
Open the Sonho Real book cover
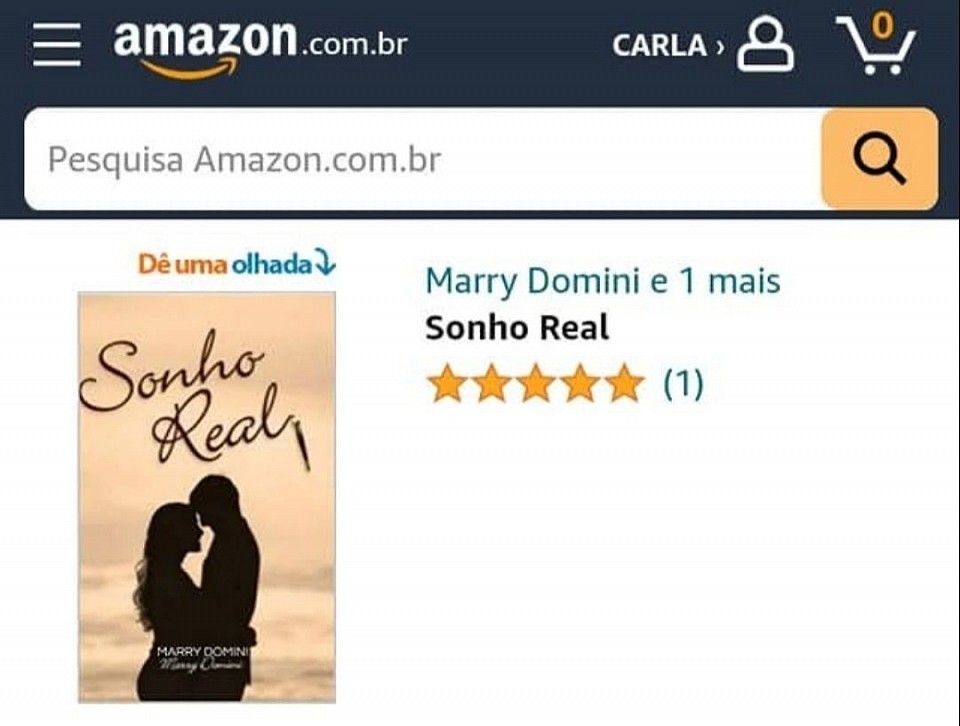(207, 497)
